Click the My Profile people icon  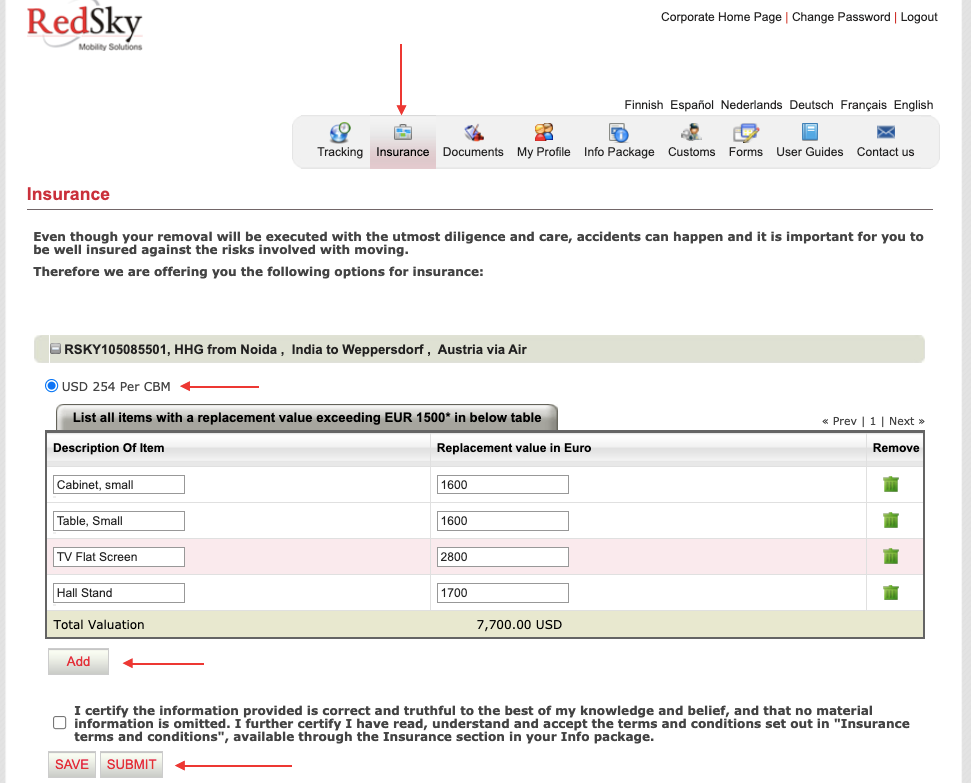[544, 132]
